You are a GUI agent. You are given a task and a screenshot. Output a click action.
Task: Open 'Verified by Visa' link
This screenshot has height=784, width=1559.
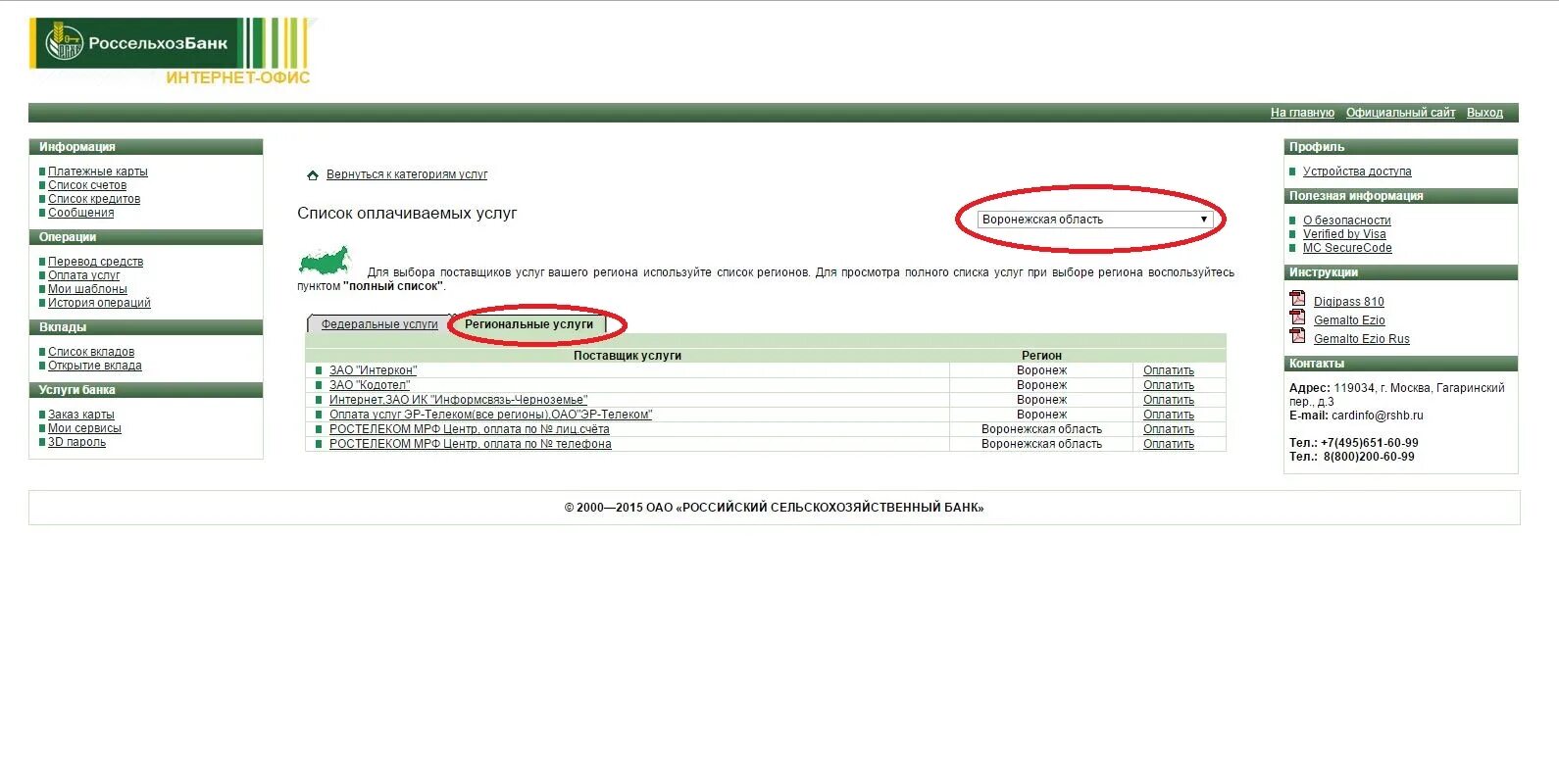point(1344,234)
